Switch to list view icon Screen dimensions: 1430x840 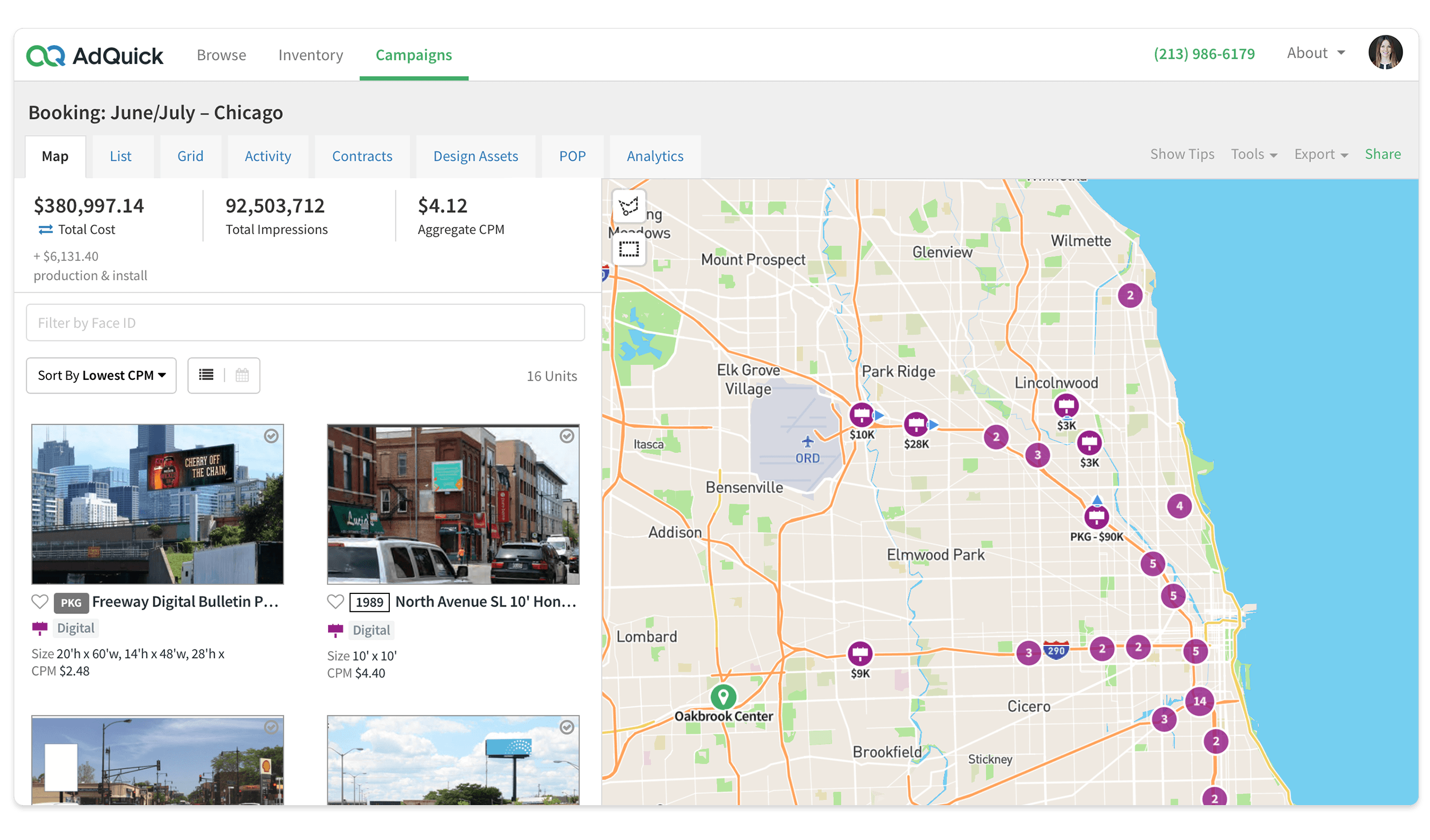[x=206, y=375]
